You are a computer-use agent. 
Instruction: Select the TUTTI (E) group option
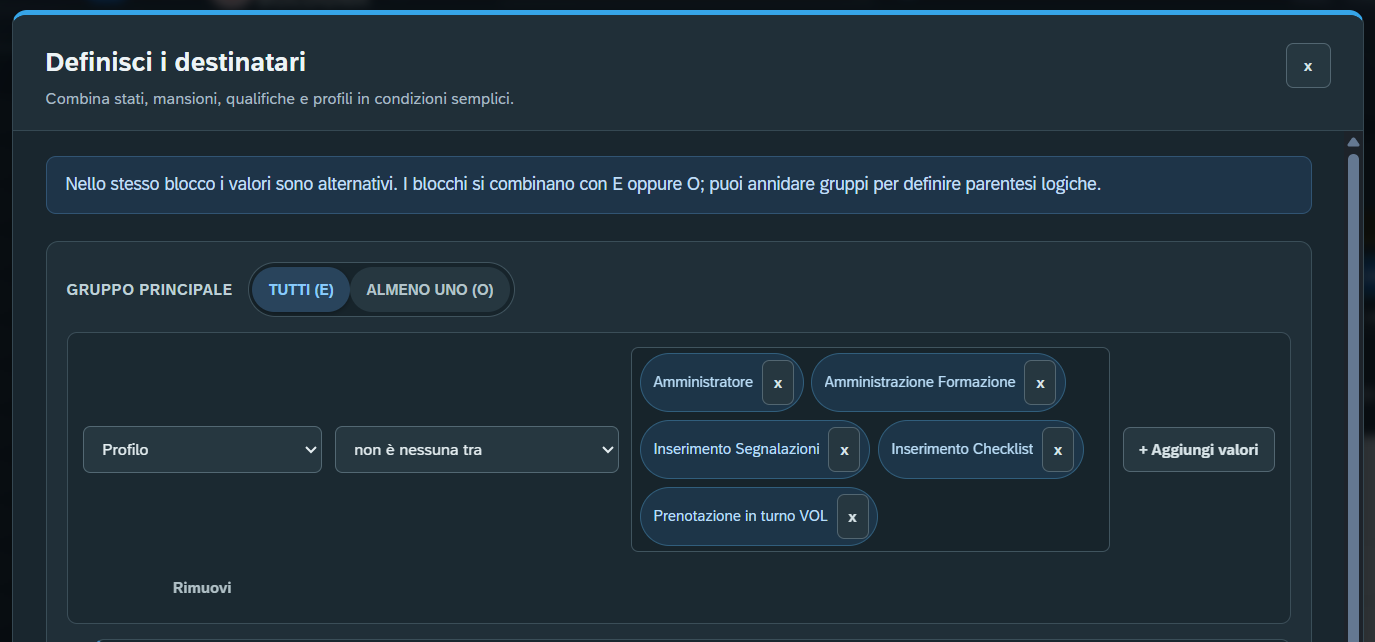tap(301, 290)
